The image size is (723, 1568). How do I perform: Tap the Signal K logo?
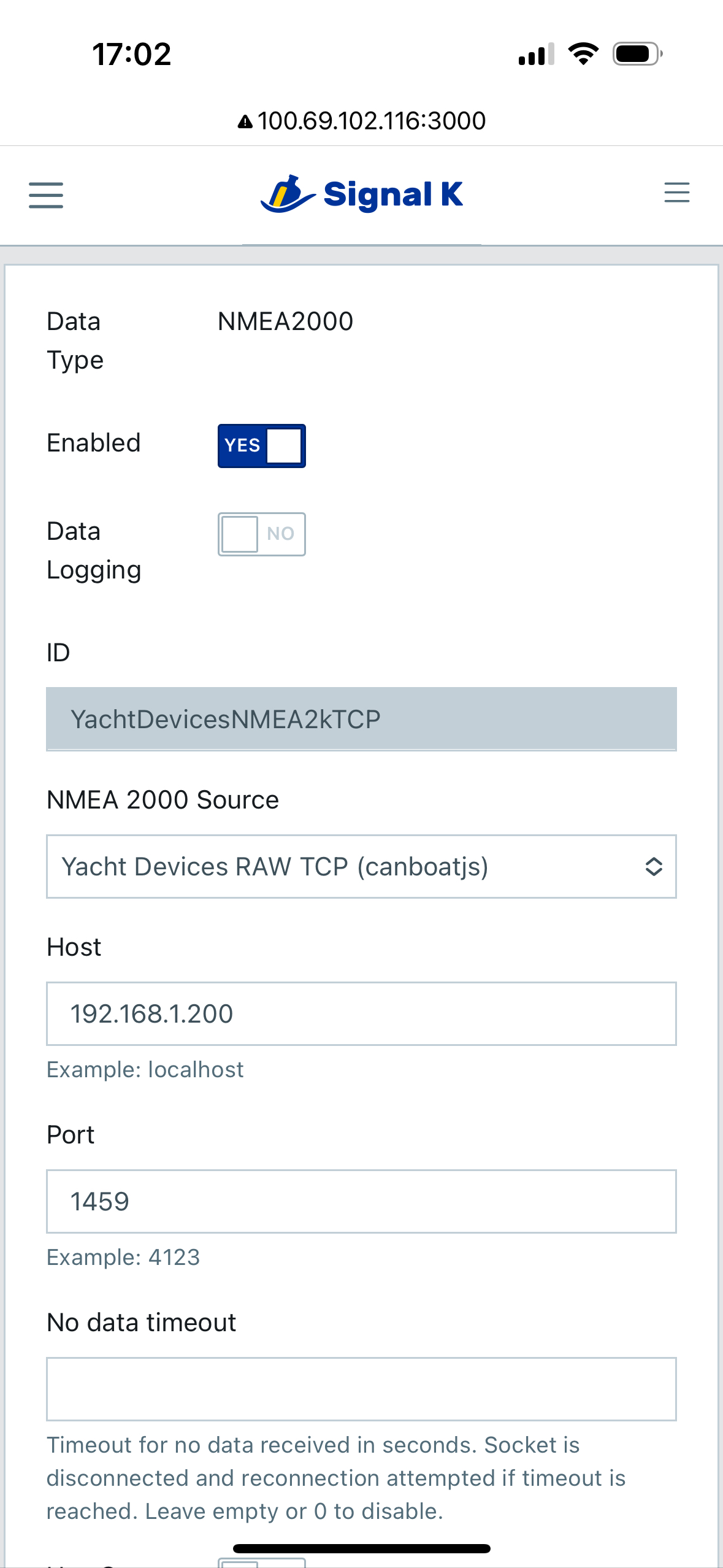[362, 194]
